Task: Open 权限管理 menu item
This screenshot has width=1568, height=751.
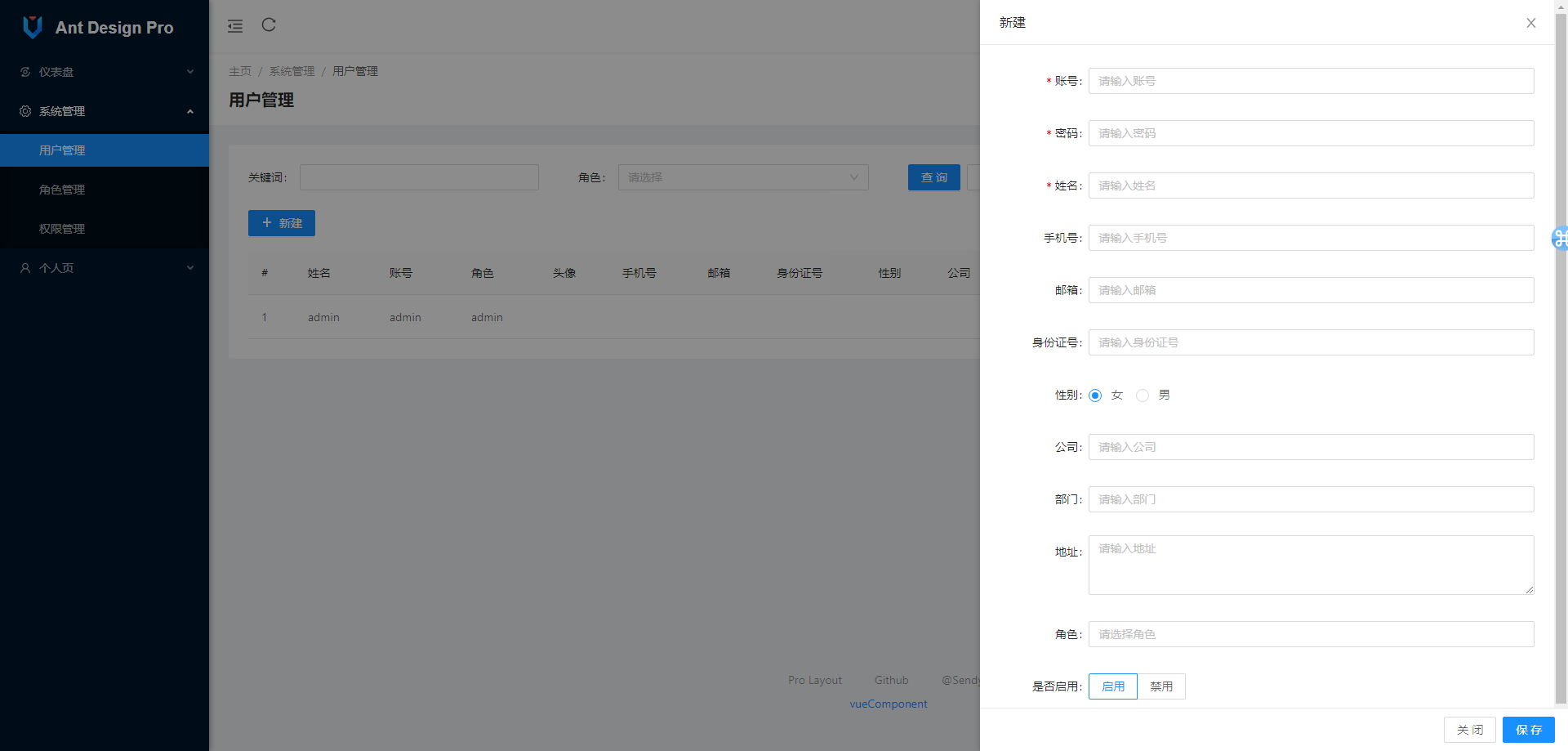Action: pos(105,229)
